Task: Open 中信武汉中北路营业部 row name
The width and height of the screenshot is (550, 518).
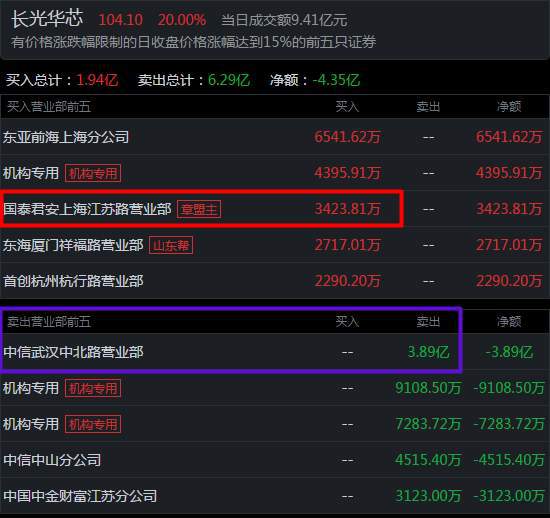Action: coord(73,352)
